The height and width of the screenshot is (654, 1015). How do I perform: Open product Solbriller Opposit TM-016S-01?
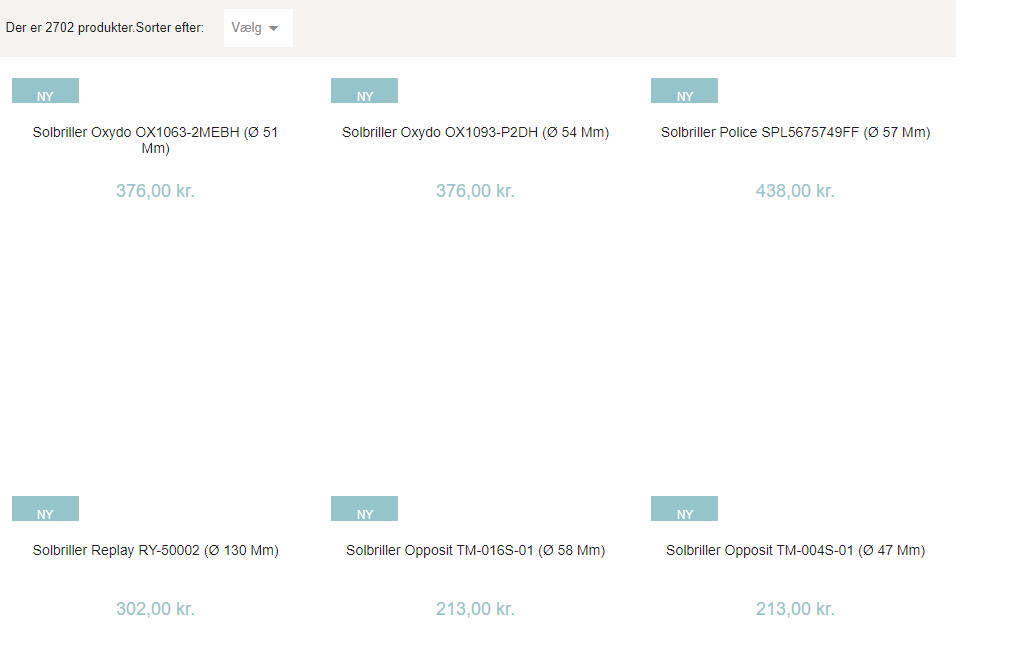tap(475, 550)
